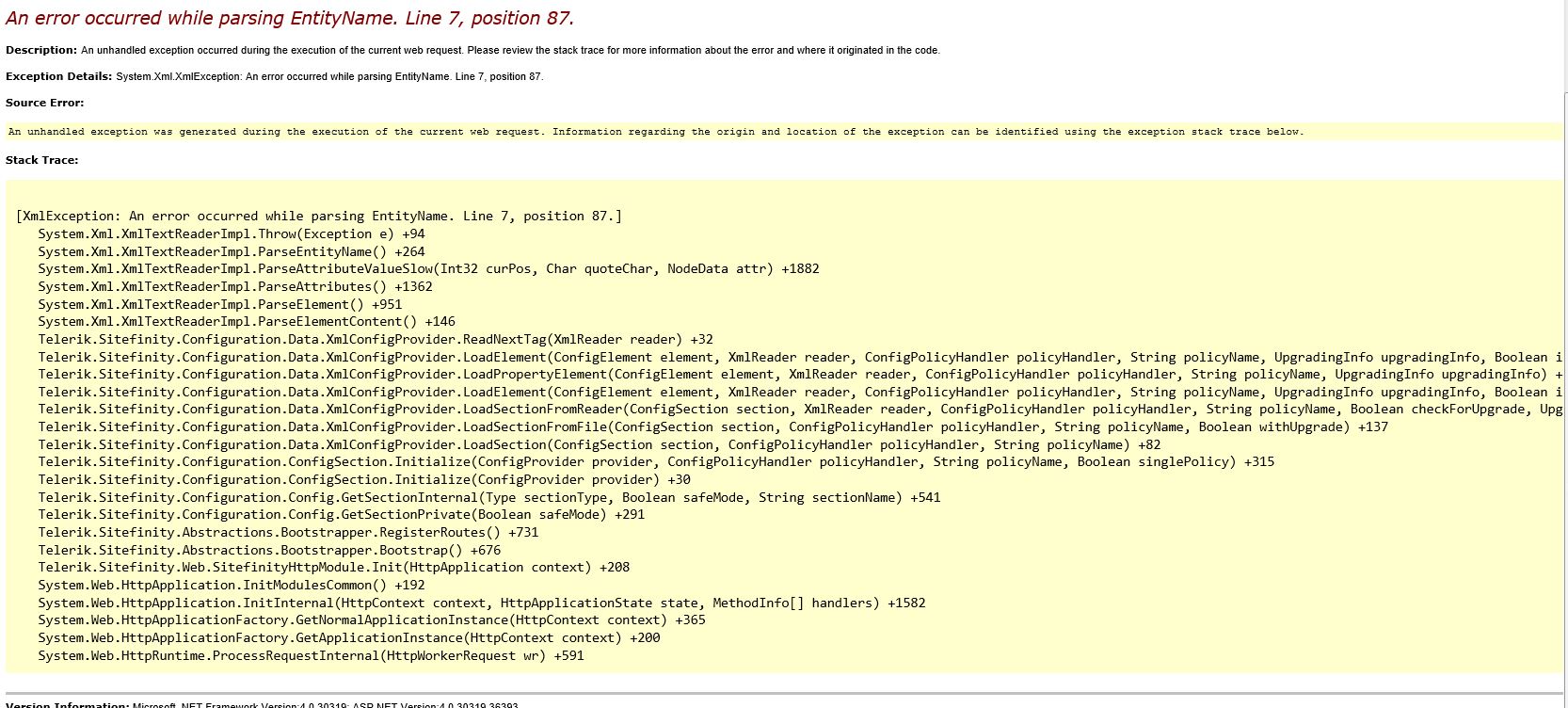Image resolution: width=1568 pixels, height=708 pixels.
Task: Select the "Source Error:" label
Action: [x=45, y=103]
